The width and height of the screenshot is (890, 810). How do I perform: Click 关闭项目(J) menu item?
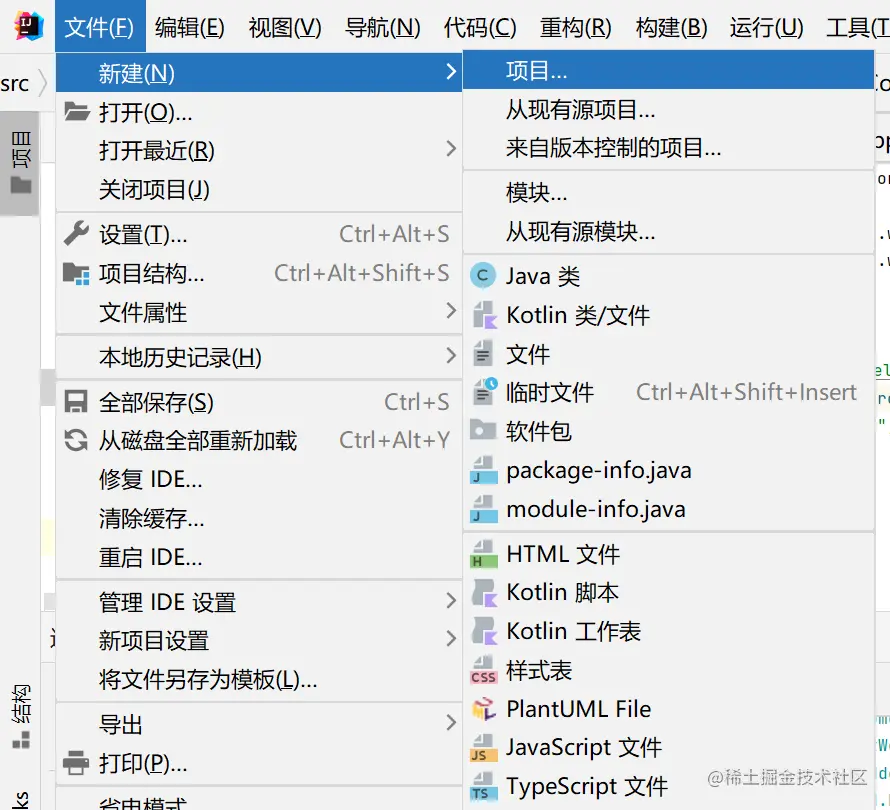point(259,189)
